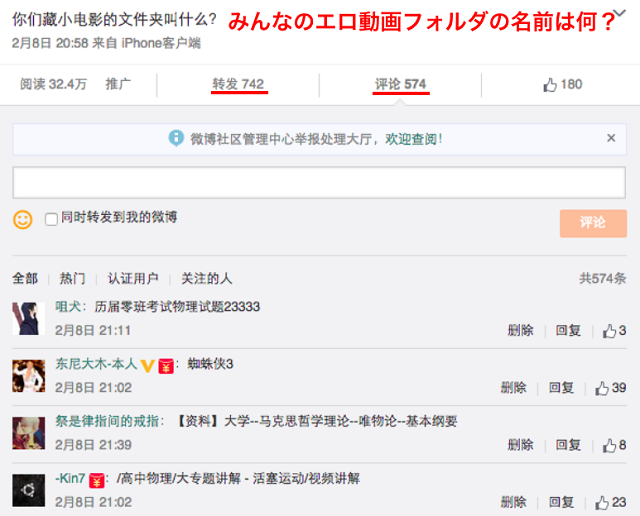Reply to the 蜘蛛侠3 comment
Image resolution: width=640 pixels, height=516 pixels.
click(x=561, y=387)
